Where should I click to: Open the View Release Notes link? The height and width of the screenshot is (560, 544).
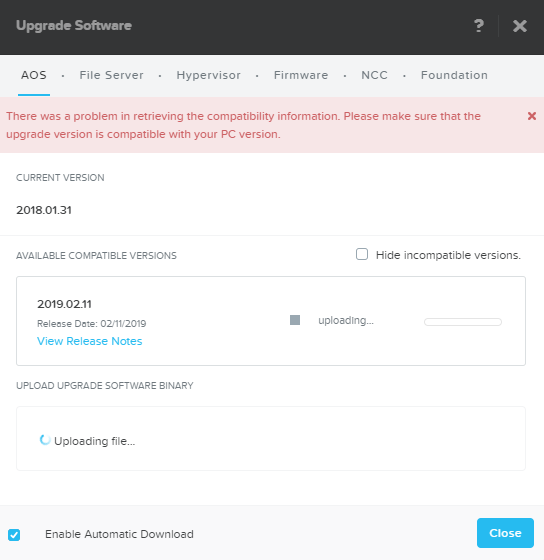click(x=90, y=341)
